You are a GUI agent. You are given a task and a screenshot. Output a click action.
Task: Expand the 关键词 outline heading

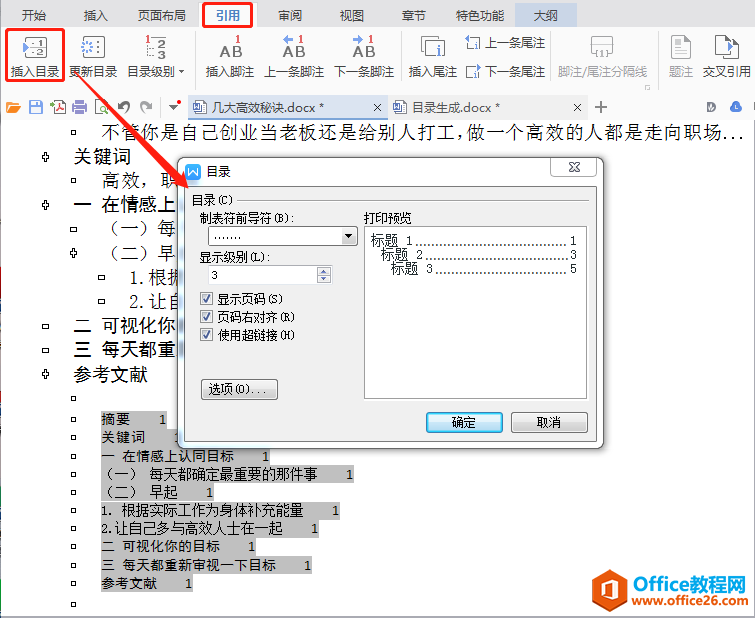(46, 157)
